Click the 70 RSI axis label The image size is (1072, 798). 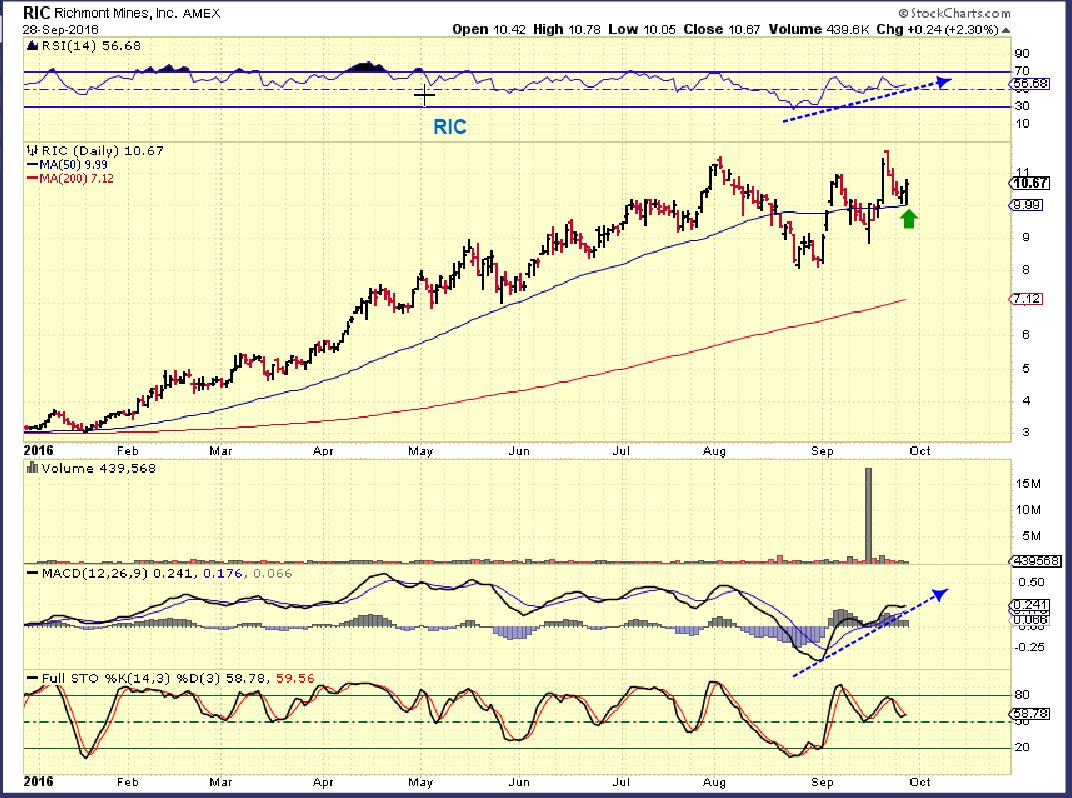pos(1022,71)
